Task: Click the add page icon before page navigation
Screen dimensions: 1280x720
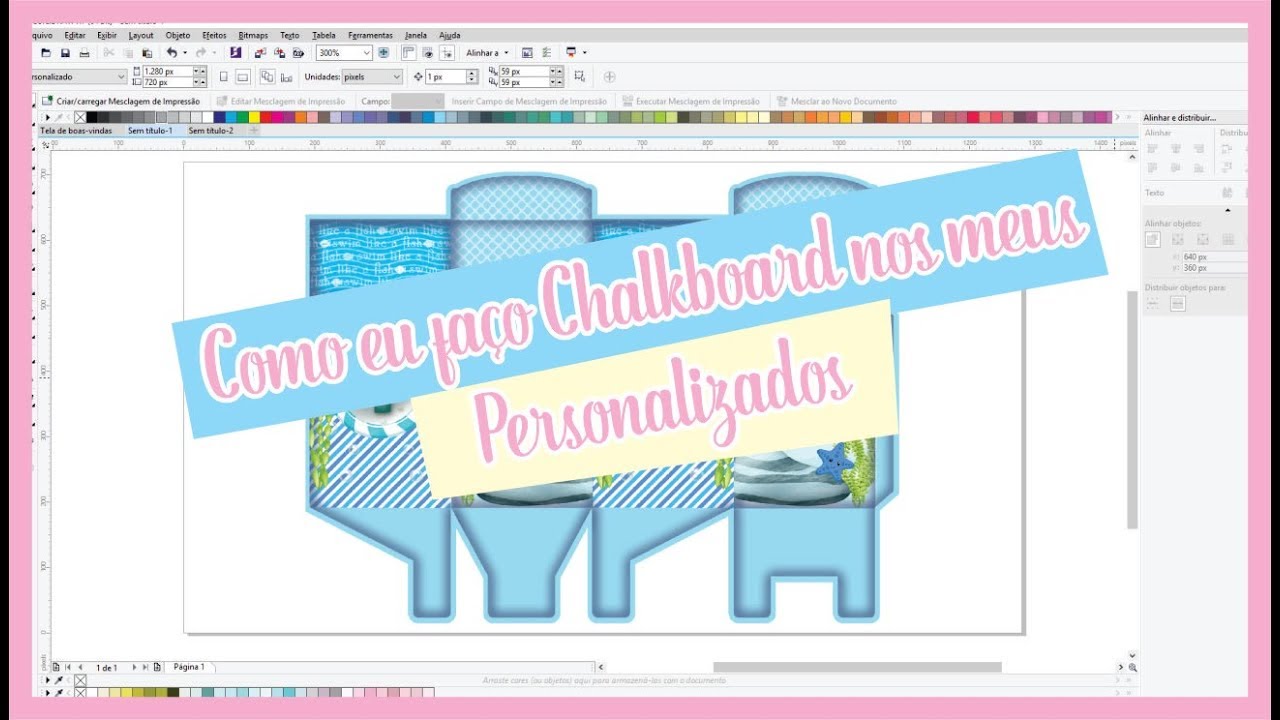Action: point(56,667)
